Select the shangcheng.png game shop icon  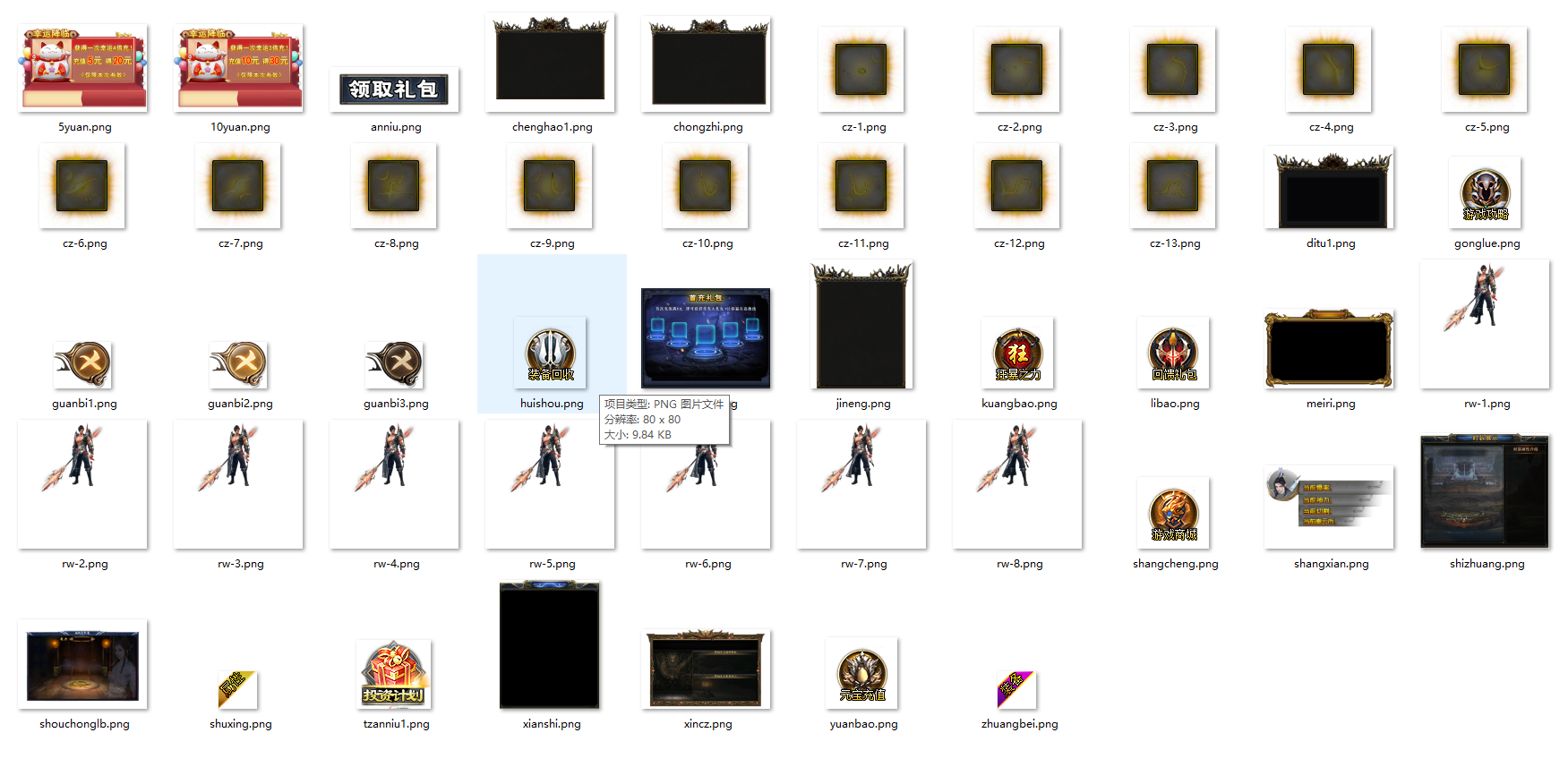[x=1174, y=514]
